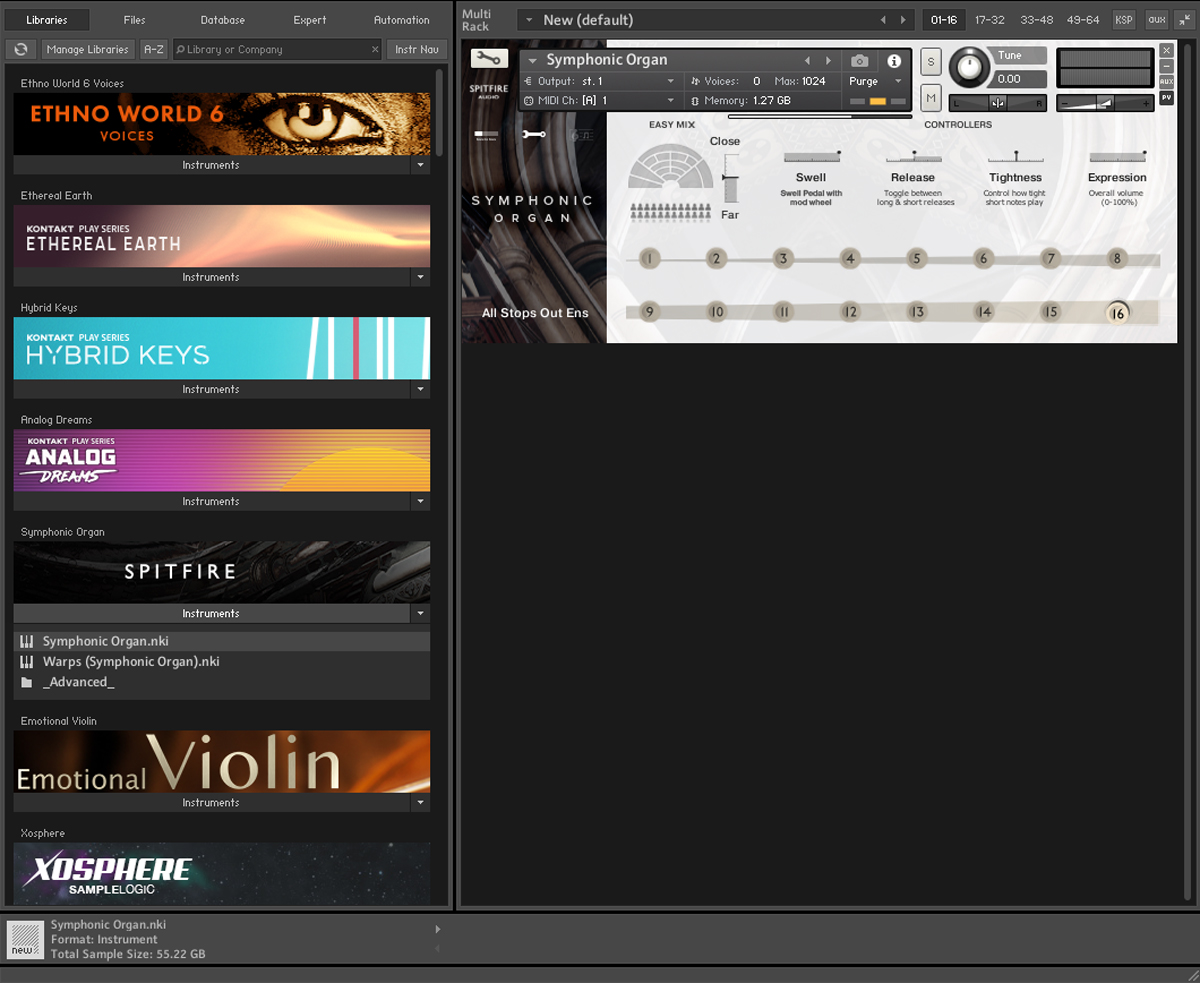Clear the library search with the X icon
The height and width of the screenshot is (983, 1200).
[375, 49]
